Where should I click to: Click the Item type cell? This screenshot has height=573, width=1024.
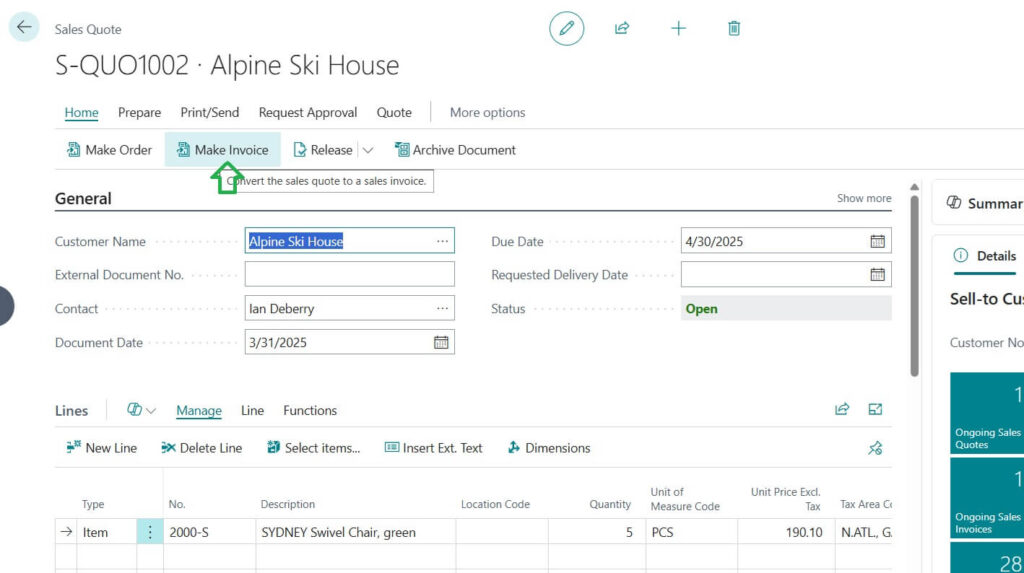tap(106, 532)
